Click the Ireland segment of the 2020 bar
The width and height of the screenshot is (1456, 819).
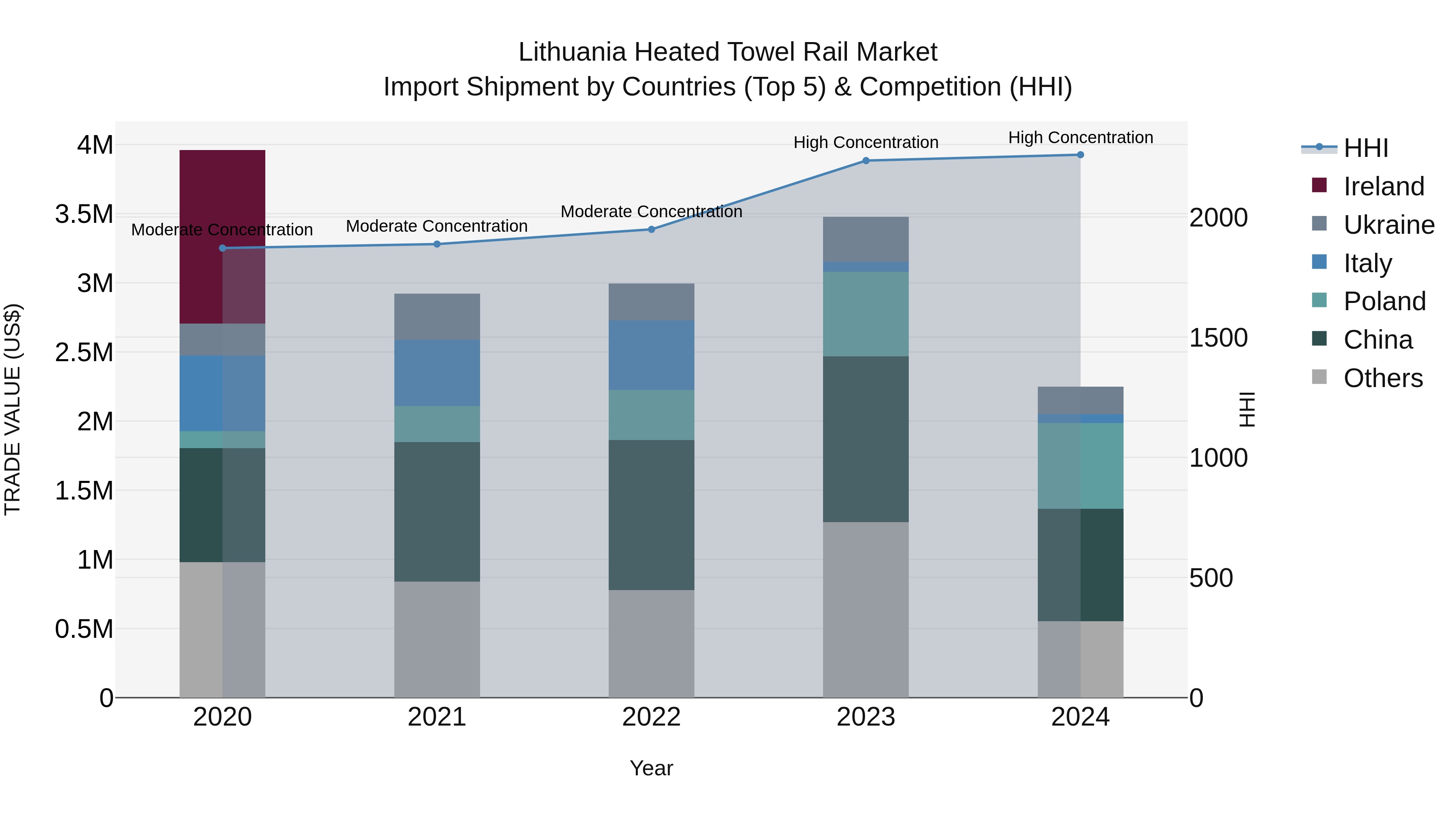(x=222, y=237)
